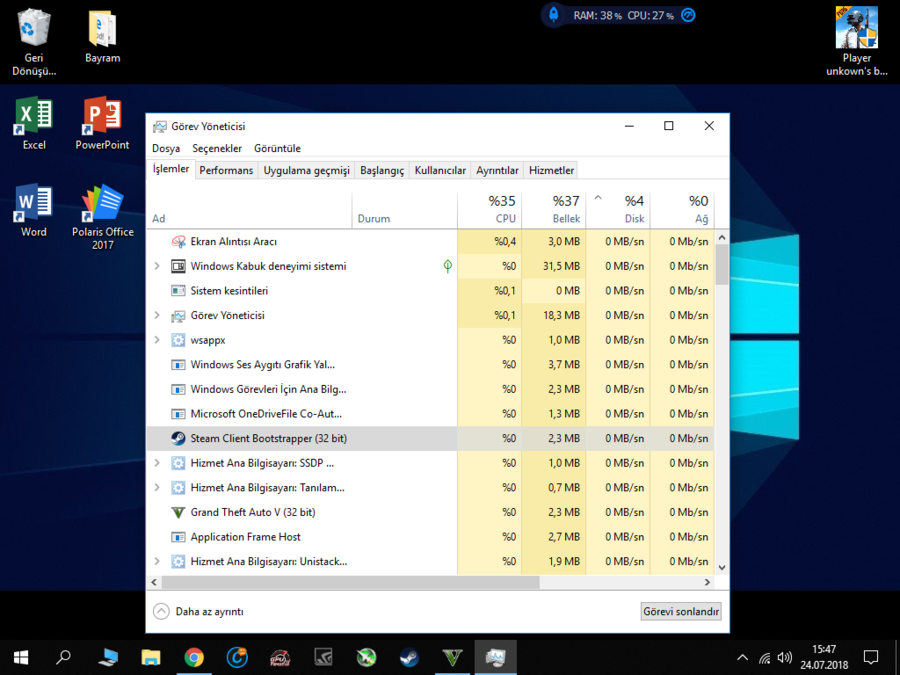Image resolution: width=900 pixels, height=675 pixels.
Task: Open the blue Advanced SystemCare taskbar icon
Action: coord(237,657)
